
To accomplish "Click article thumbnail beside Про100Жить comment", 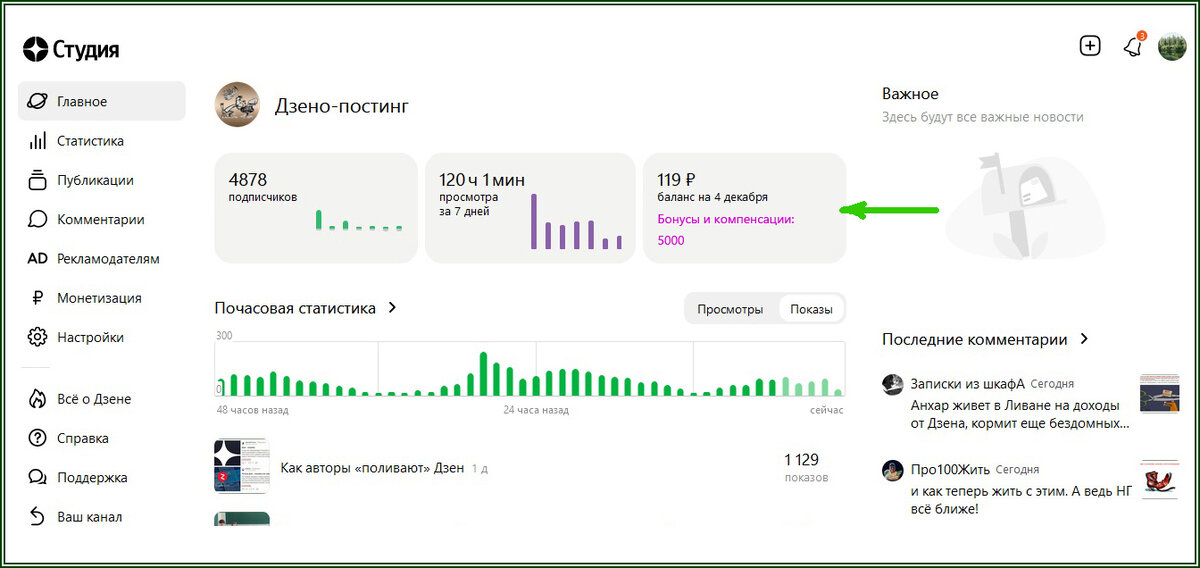I will [x=1160, y=480].
